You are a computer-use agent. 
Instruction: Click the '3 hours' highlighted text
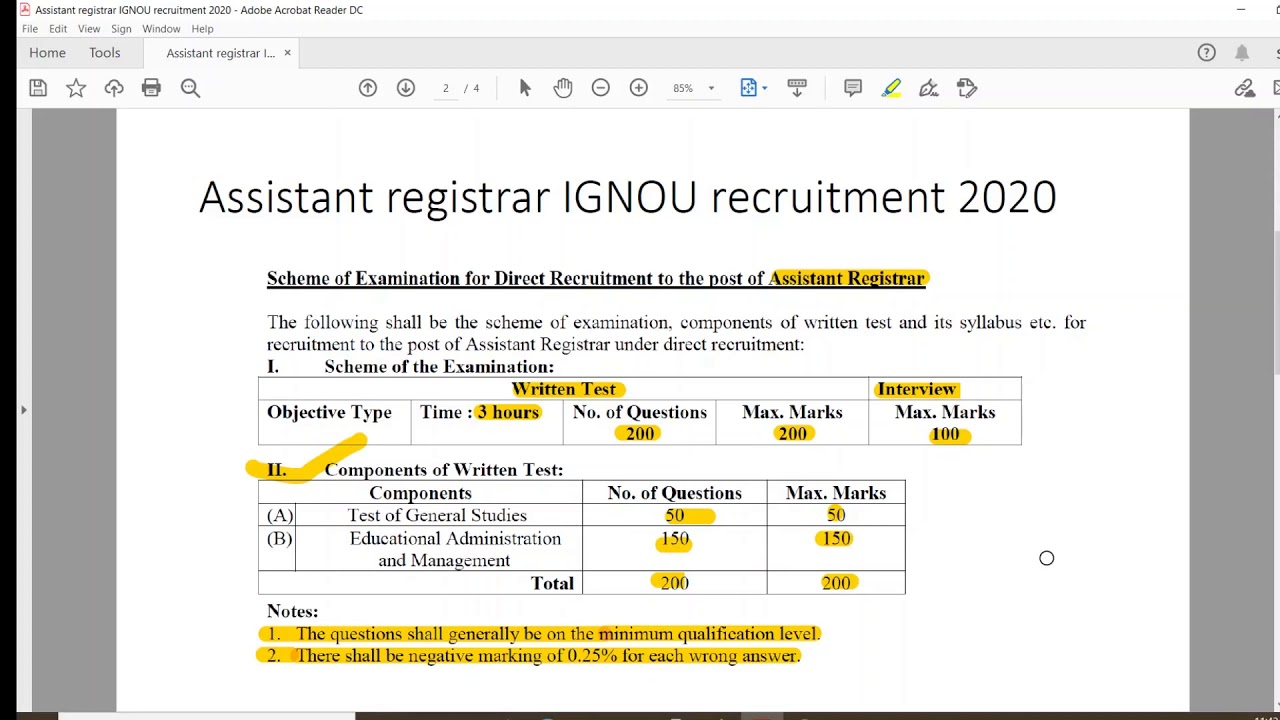[x=508, y=412]
